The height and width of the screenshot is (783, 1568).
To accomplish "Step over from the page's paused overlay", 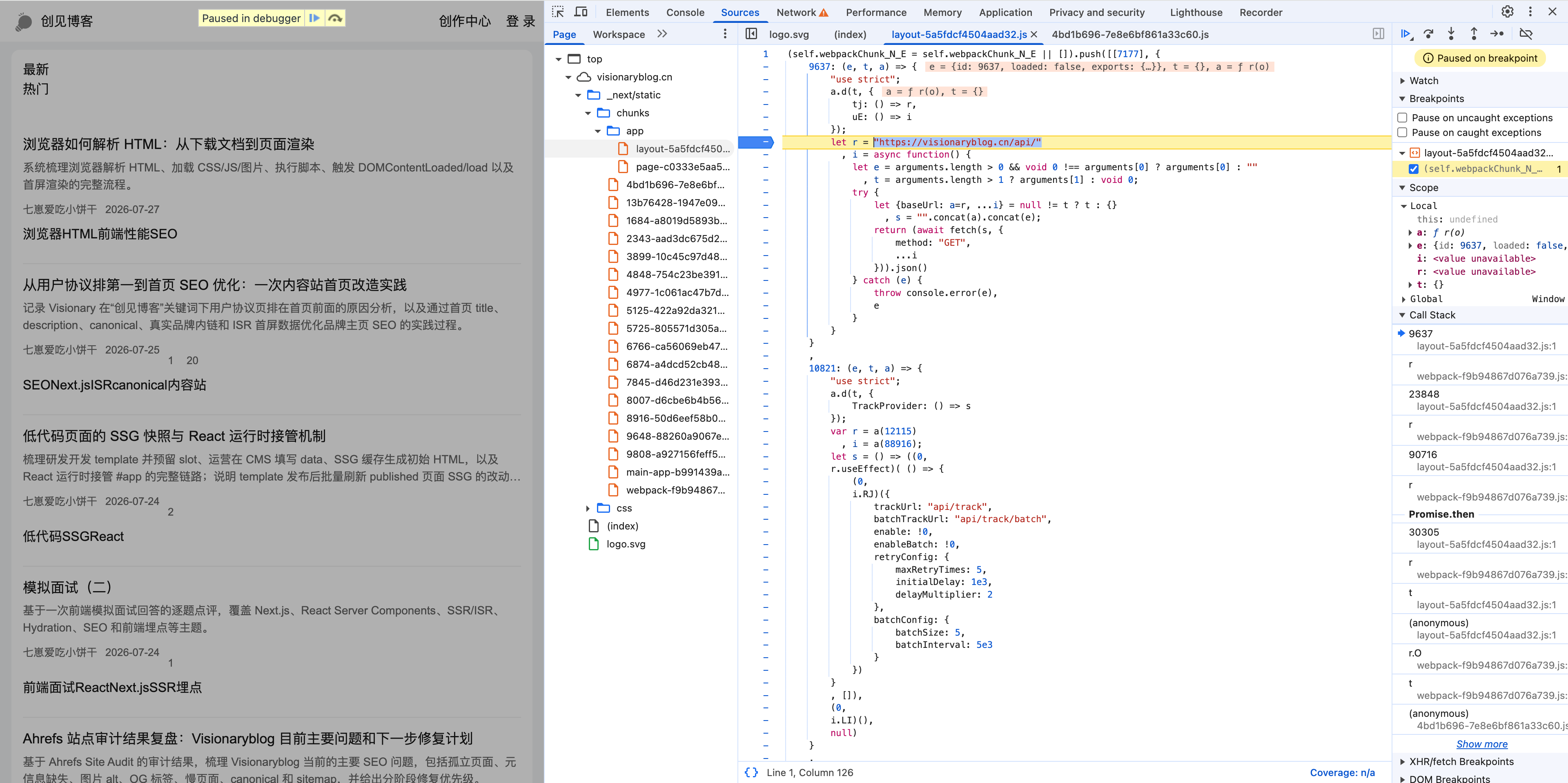I will 335,18.
